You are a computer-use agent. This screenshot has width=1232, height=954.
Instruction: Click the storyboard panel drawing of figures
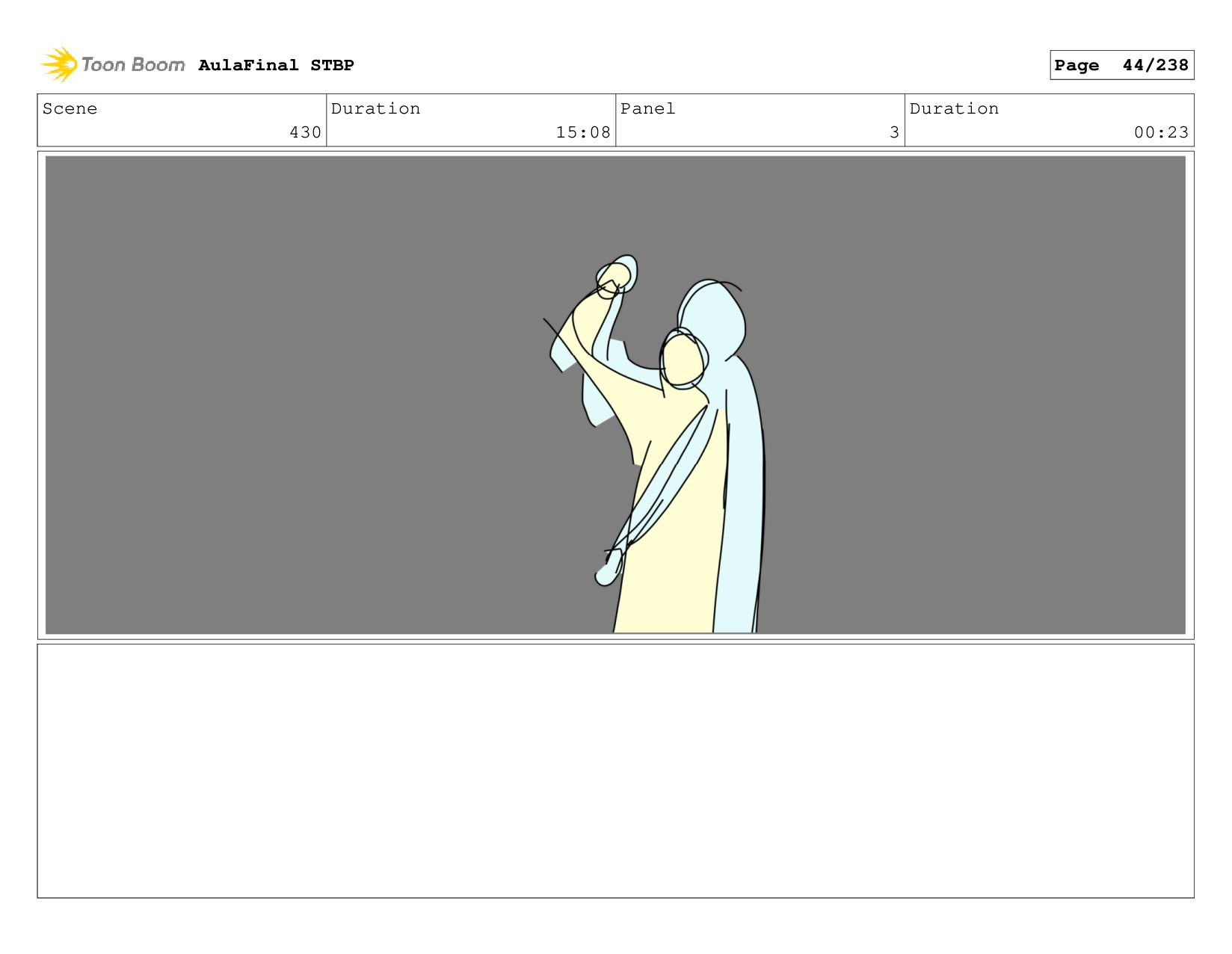pos(615,395)
